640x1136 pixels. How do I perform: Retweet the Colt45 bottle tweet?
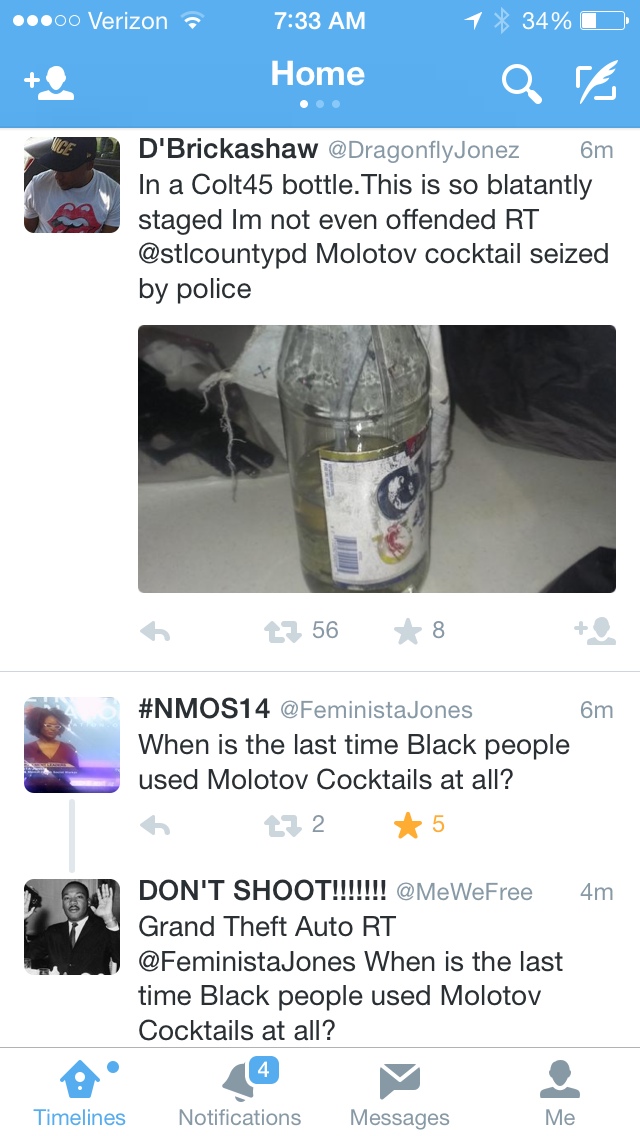point(283,632)
